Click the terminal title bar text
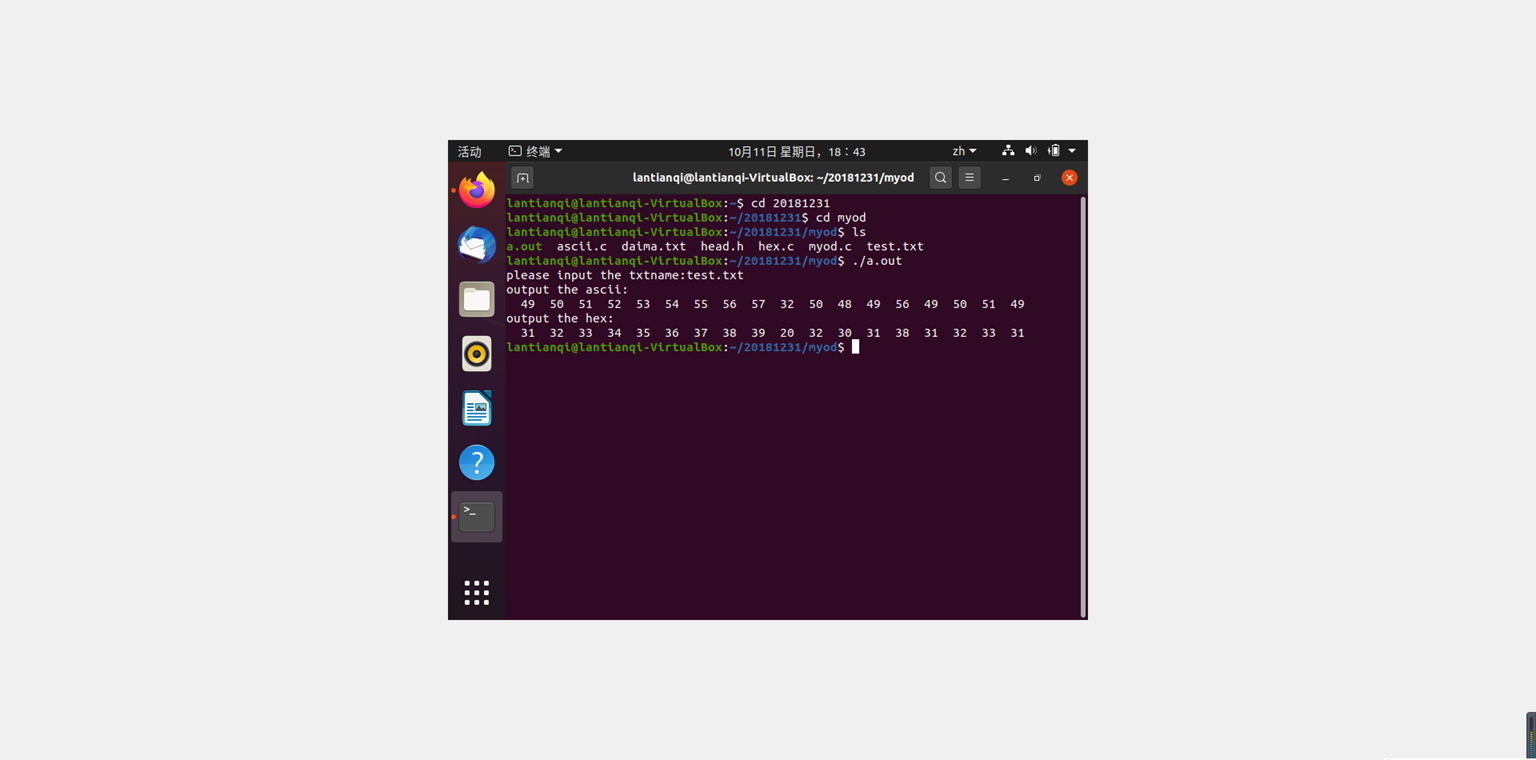The height and width of the screenshot is (760, 1536). coord(773,178)
